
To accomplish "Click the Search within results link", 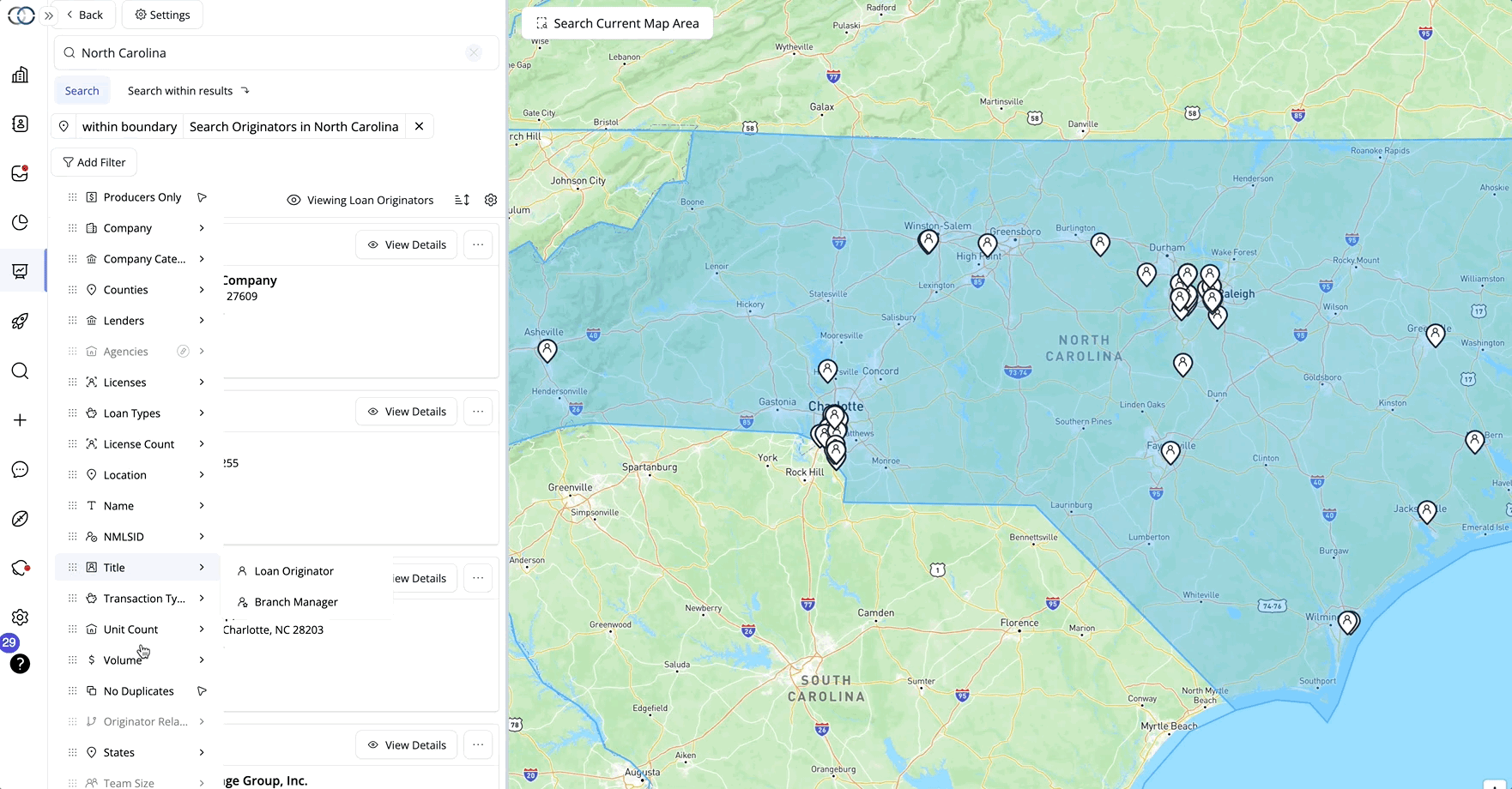I will pos(180,90).
